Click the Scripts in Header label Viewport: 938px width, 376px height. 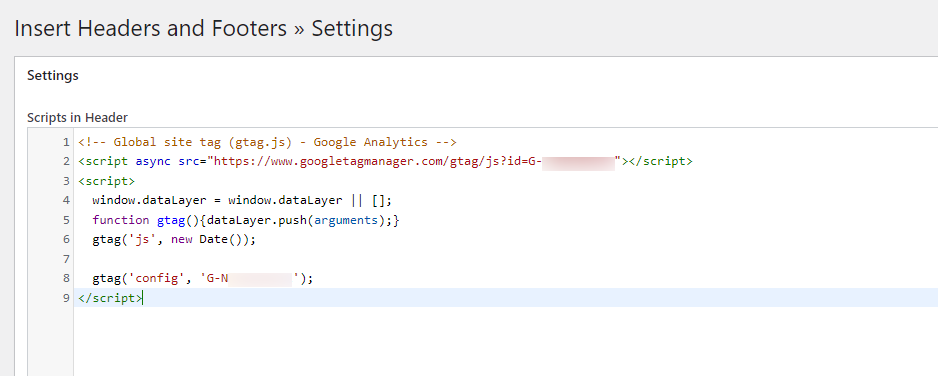[x=77, y=118]
